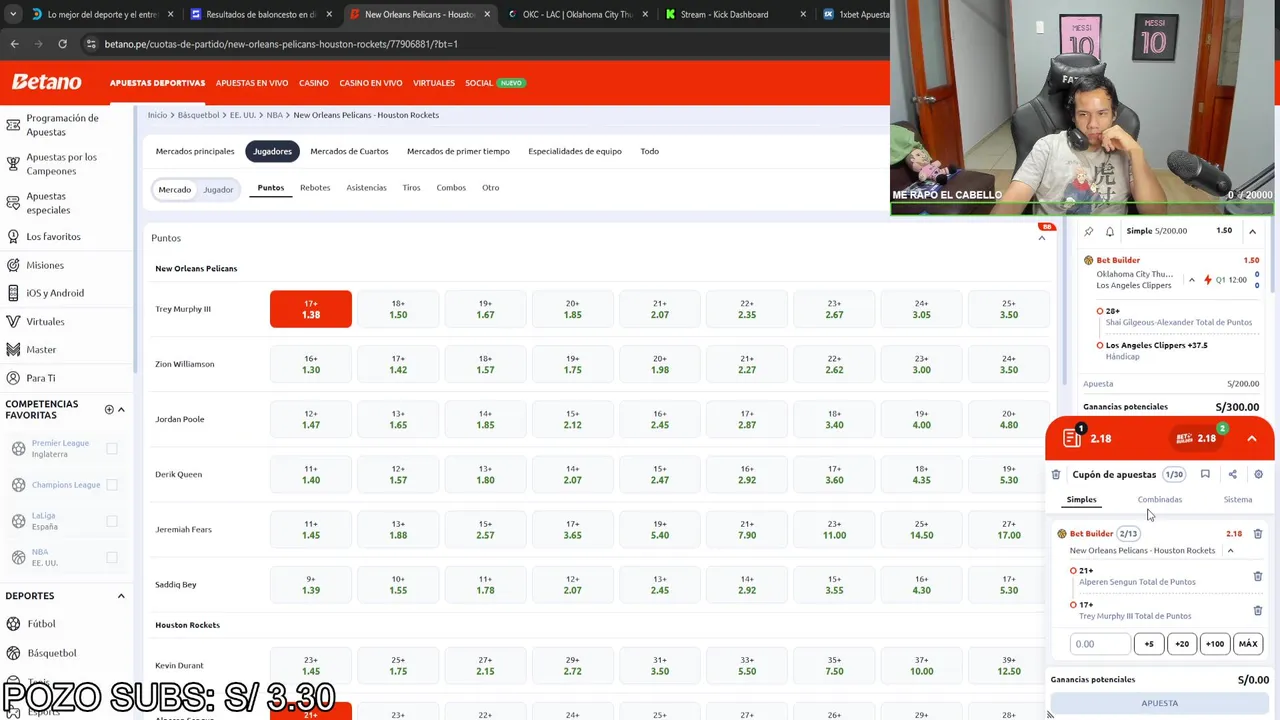Switch the view toggle to Mercado
Image resolution: width=1280 pixels, height=720 pixels.
174,189
